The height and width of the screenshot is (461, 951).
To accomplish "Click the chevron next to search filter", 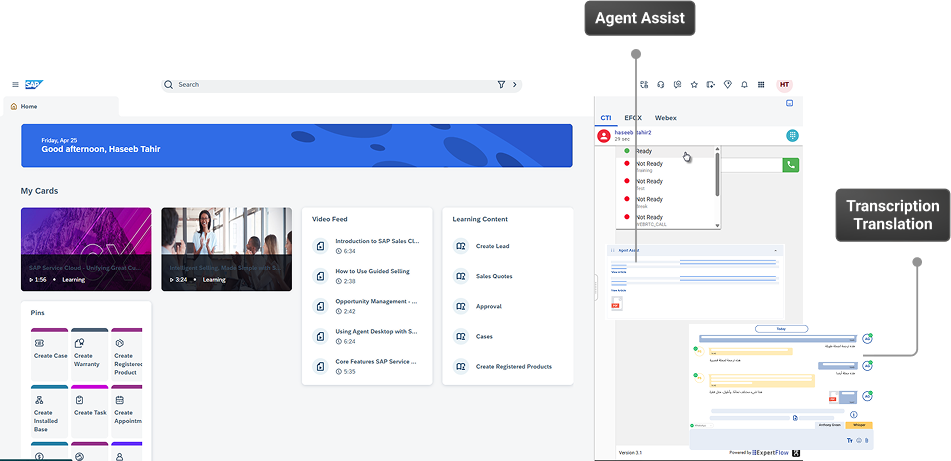I will tap(515, 85).
